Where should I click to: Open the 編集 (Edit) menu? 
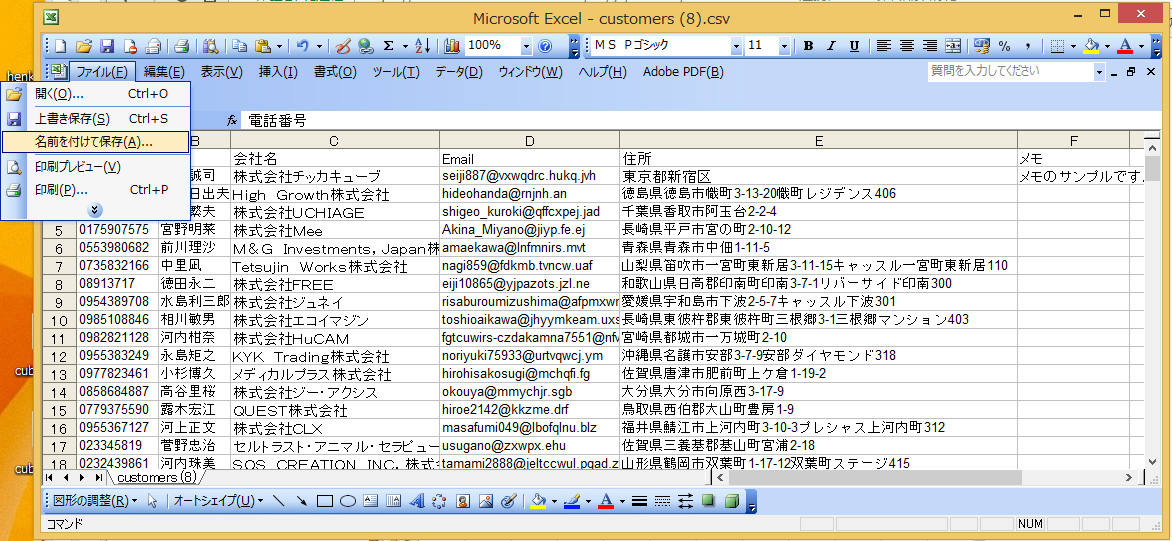tap(164, 72)
